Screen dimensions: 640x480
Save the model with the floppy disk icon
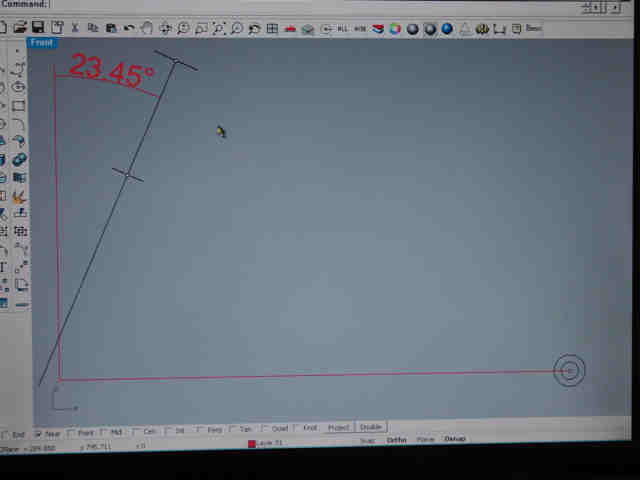[38, 27]
